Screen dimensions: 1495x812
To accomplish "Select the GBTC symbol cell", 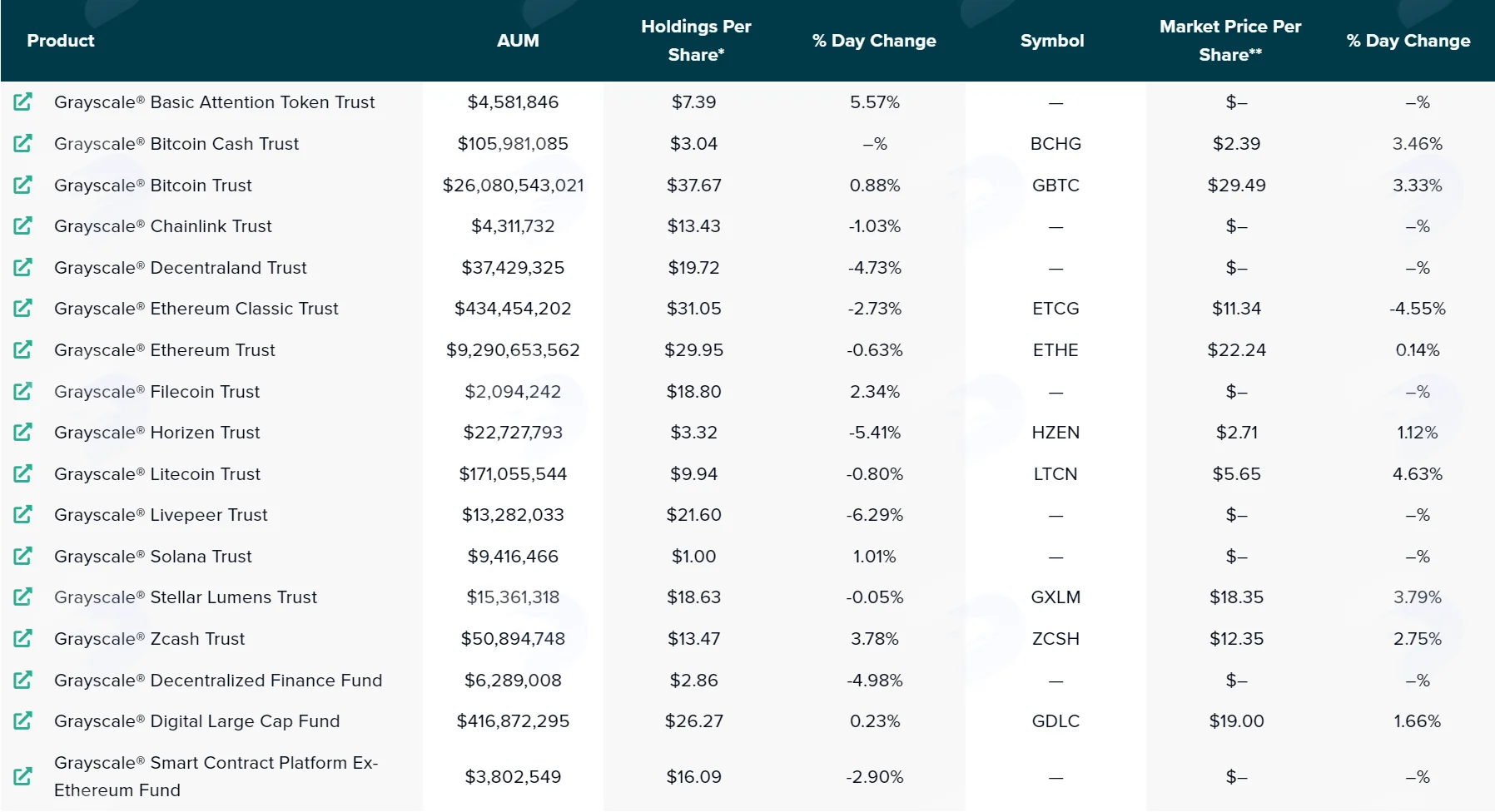I will pos(1055,185).
